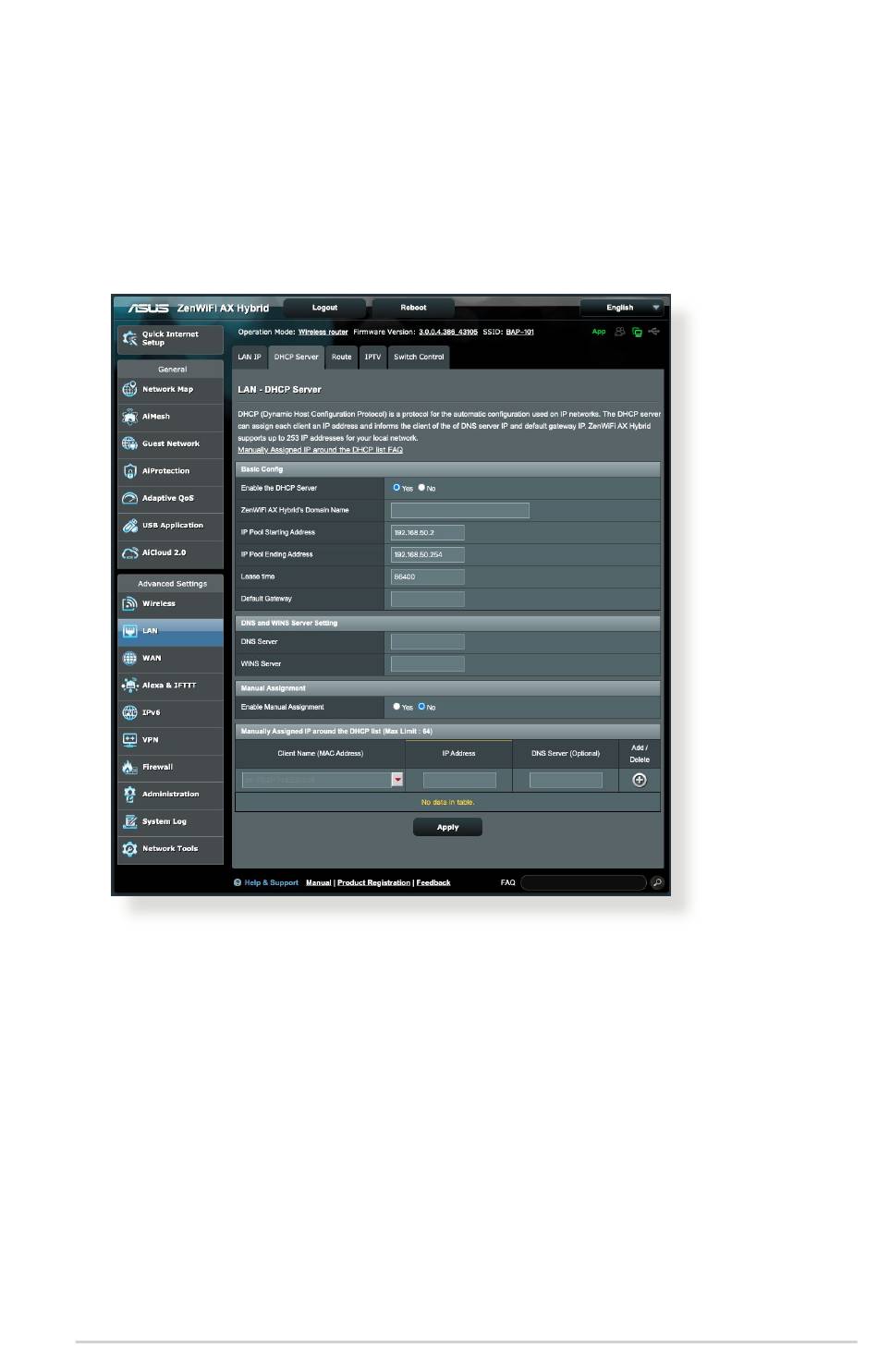Click the Apply button

447,827
